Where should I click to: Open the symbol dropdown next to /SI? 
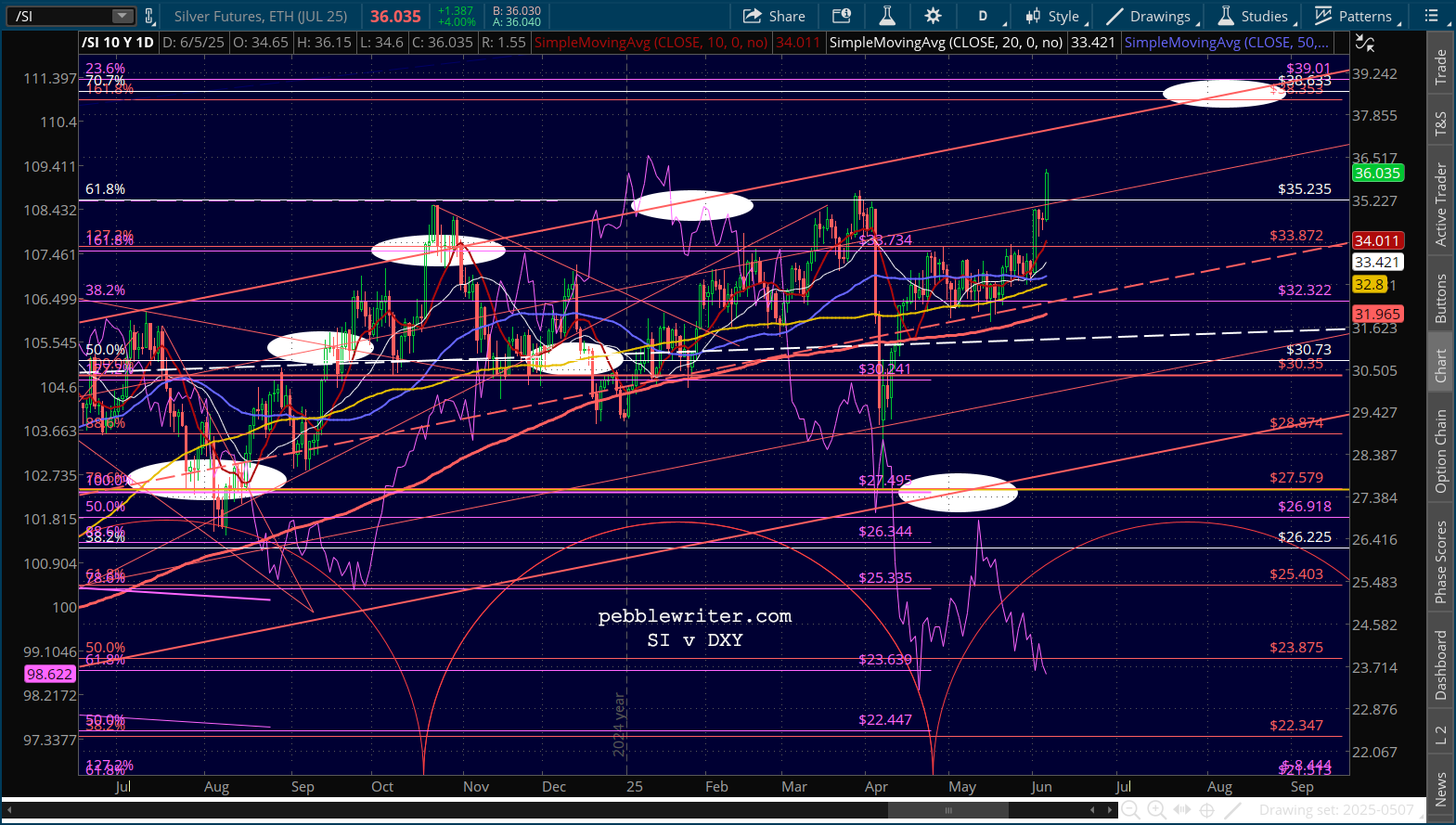click(123, 16)
